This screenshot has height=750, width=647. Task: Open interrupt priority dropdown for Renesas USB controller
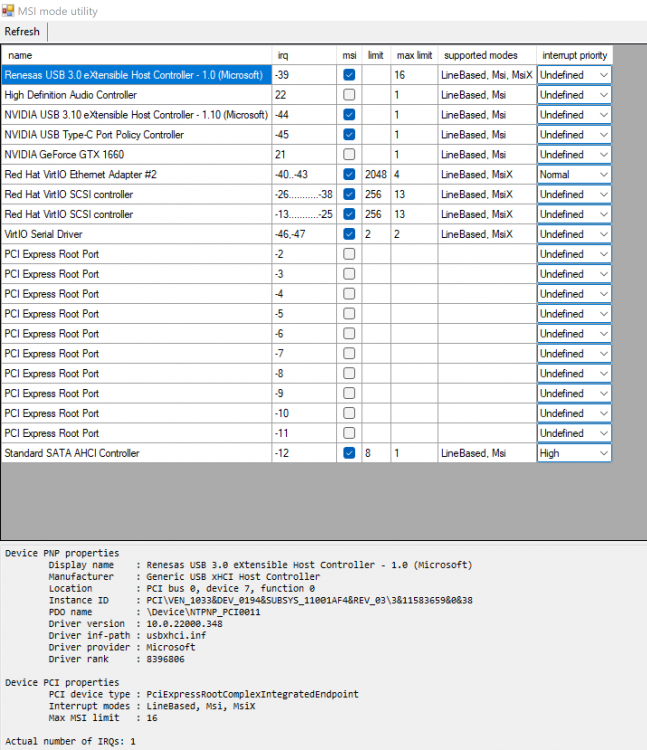tap(574, 75)
